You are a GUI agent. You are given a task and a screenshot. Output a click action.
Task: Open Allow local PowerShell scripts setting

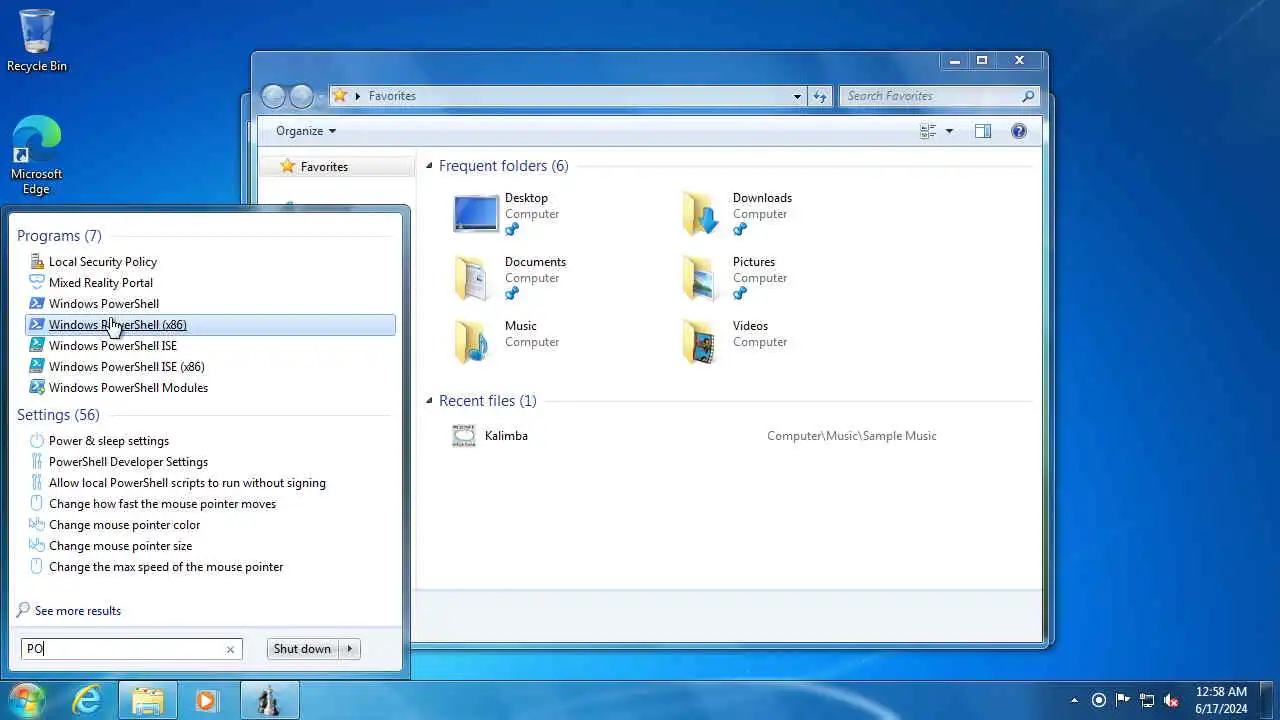click(x=210, y=483)
